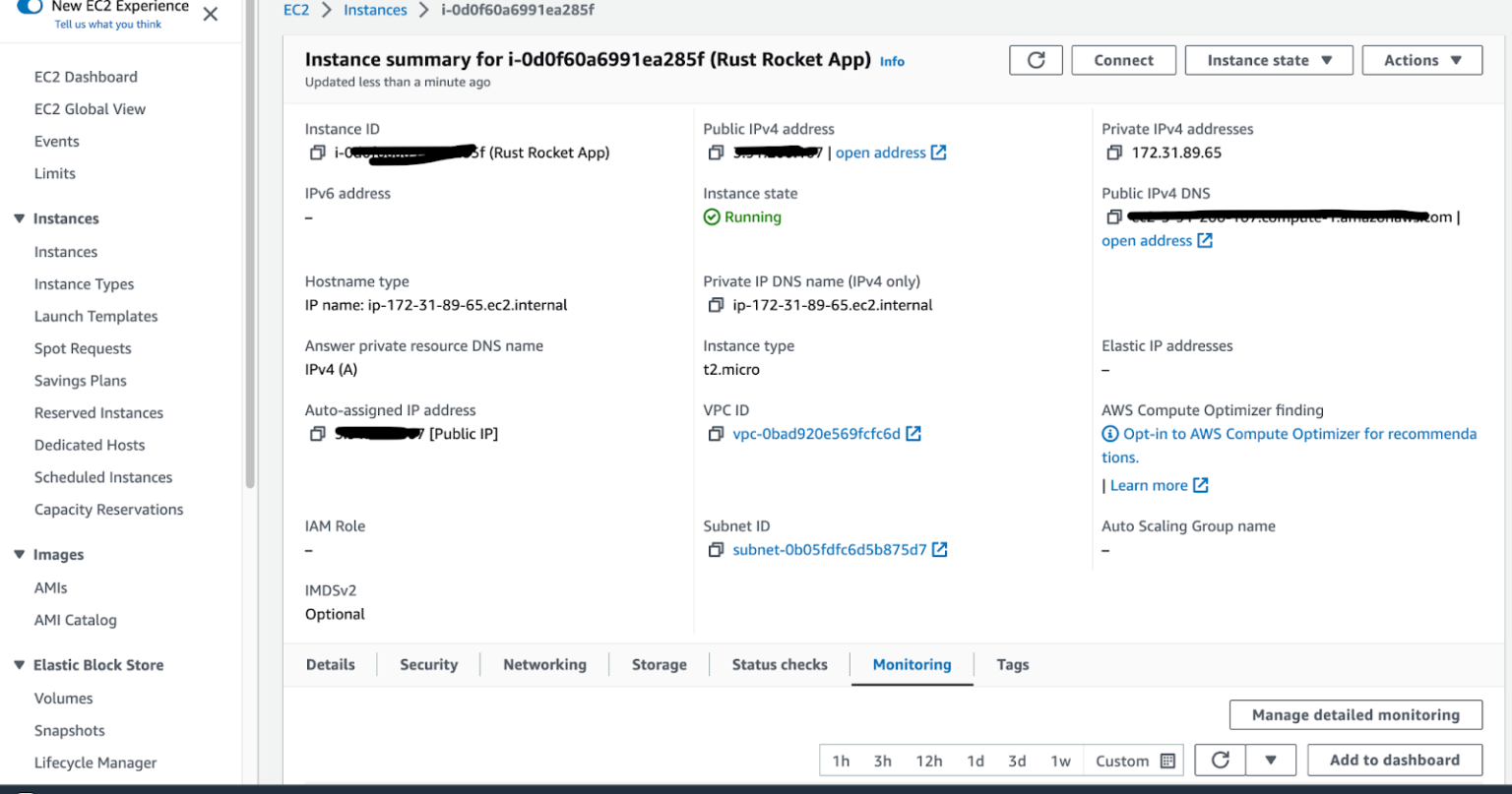The height and width of the screenshot is (794, 1512).
Task: Copy the Public IPv4 address
Action: pos(716,153)
